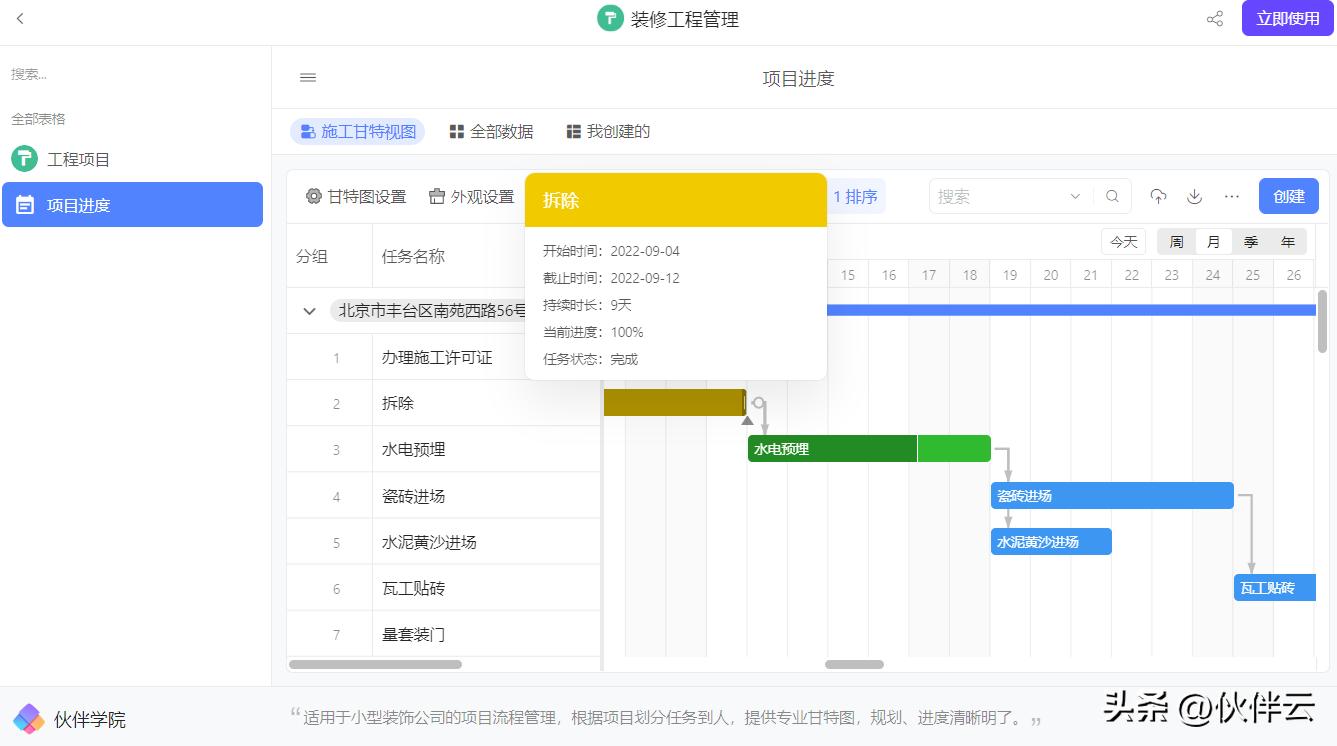Switch to the 我创建的 tab

[x=607, y=131]
